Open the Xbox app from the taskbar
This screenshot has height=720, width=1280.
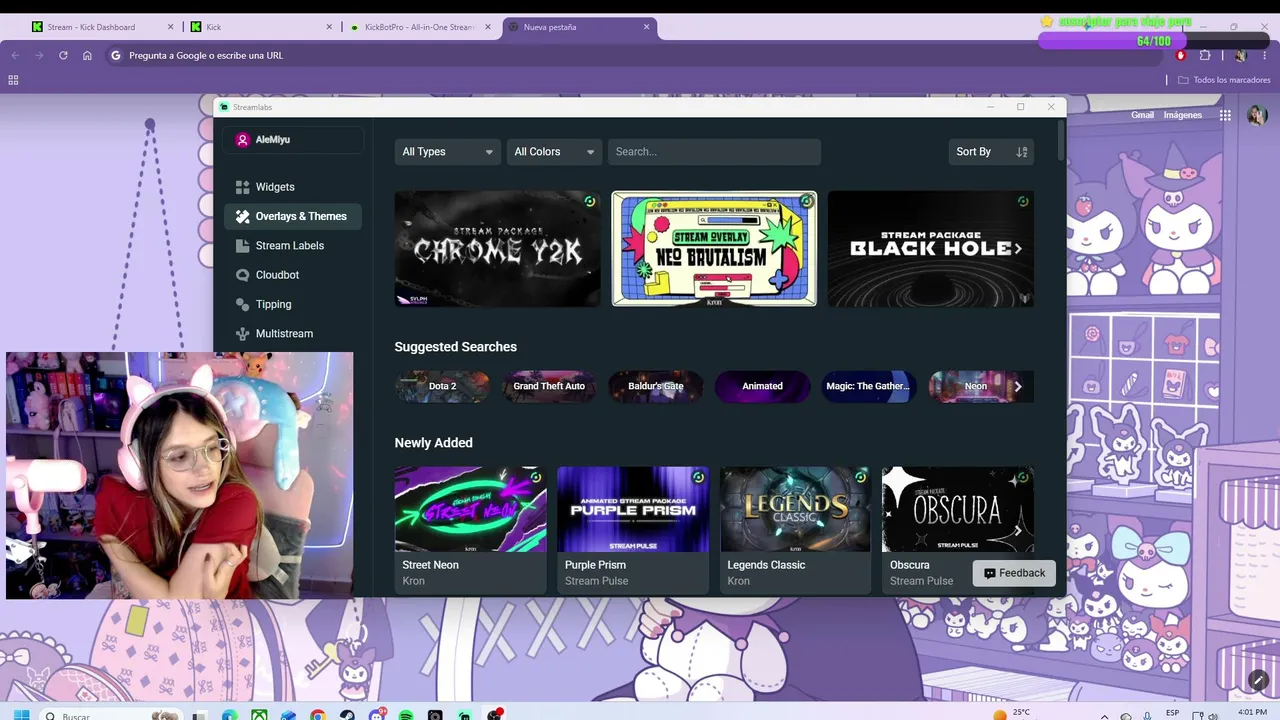coord(259,716)
